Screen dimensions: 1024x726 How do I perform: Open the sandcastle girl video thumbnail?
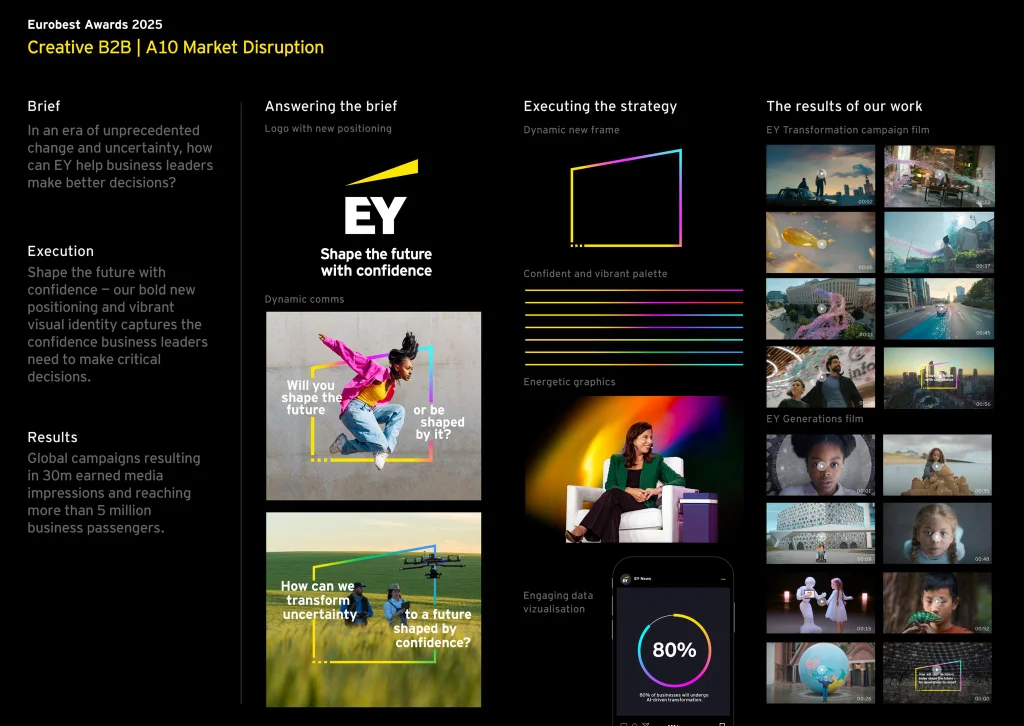pos(938,465)
